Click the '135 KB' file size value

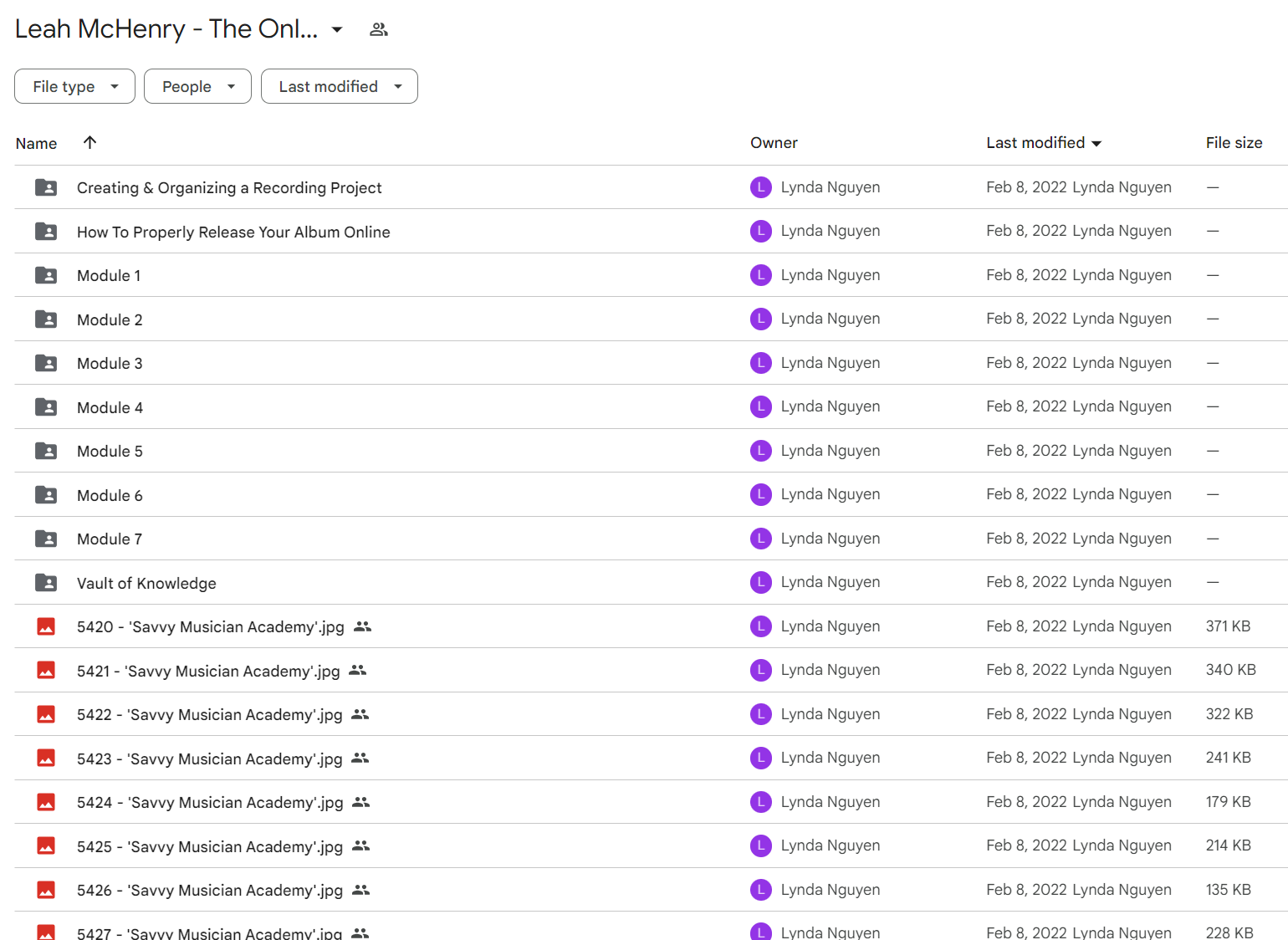pyautogui.click(x=1228, y=890)
